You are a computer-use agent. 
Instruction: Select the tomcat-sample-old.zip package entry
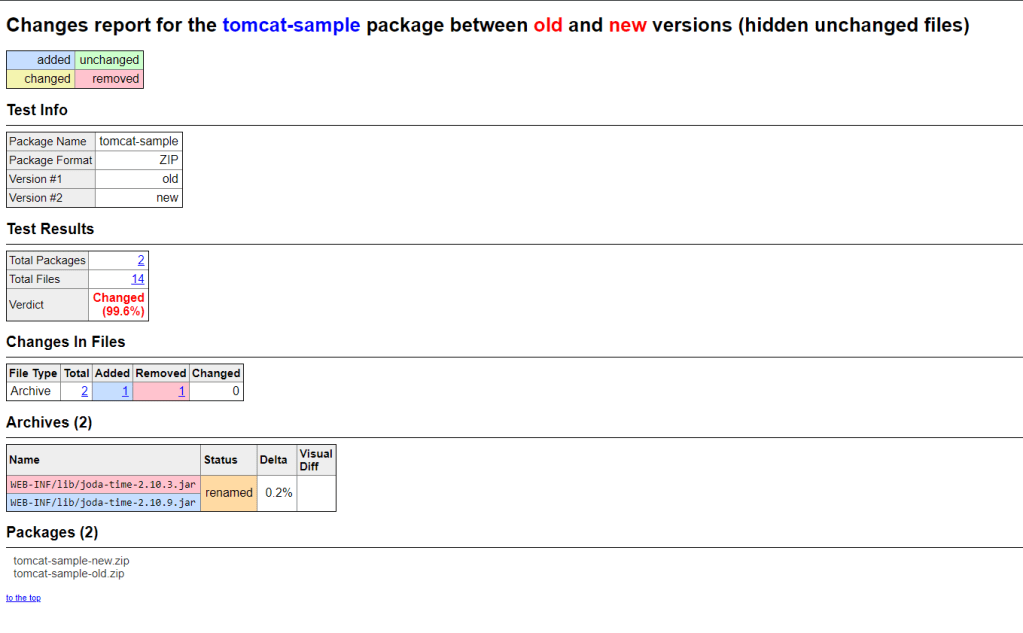point(69,573)
